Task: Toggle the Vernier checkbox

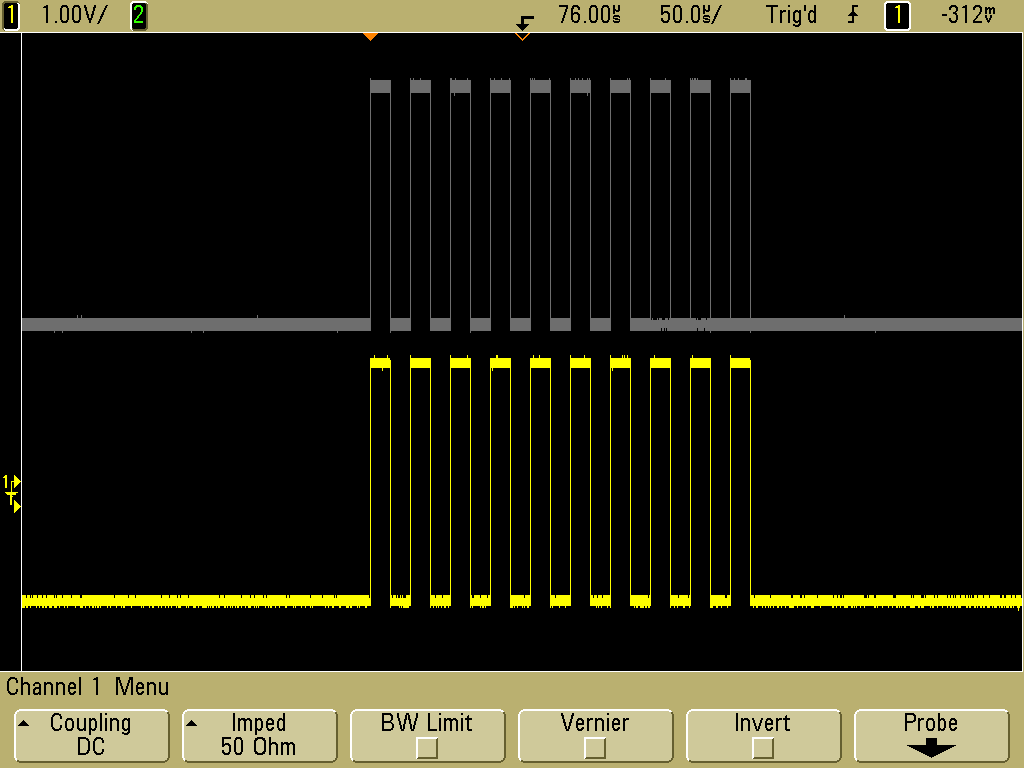Action: coord(594,746)
